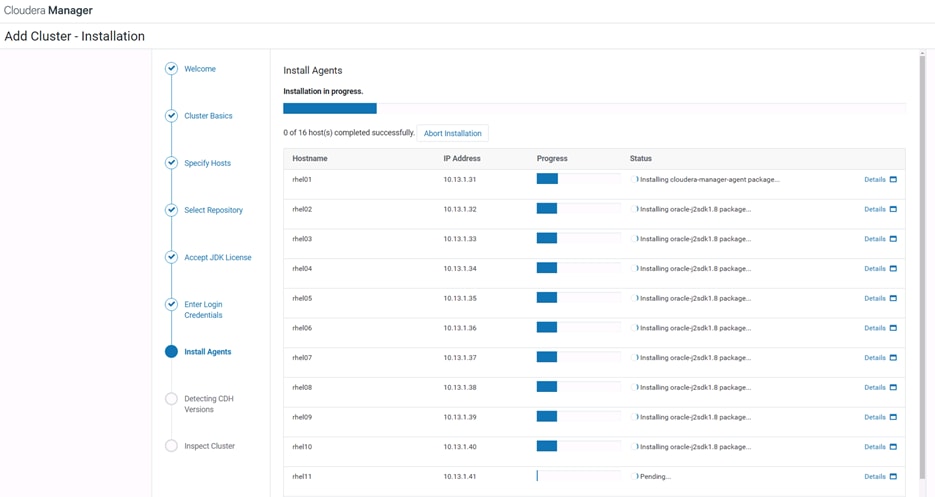Open details window icon for rhel03
Viewport: 935px width, 497px height.
tap(893, 239)
